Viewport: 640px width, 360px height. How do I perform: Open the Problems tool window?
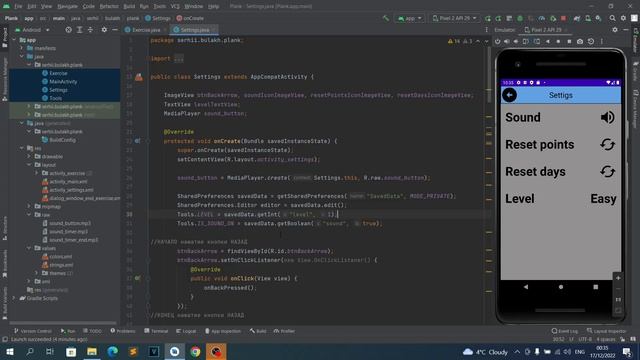click(123, 331)
